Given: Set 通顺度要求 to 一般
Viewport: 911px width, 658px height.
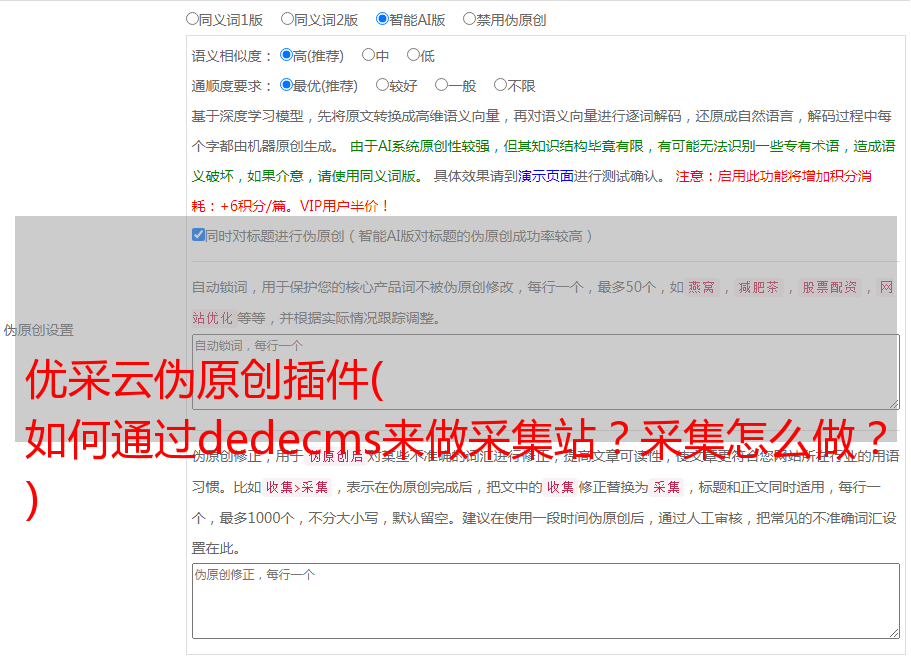Looking at the screenshot, I should coord(442,85).
